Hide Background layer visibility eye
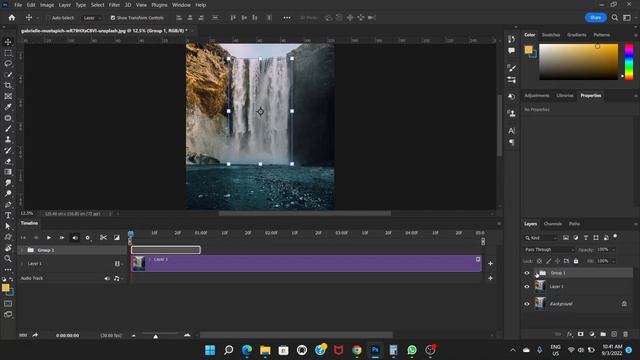 (x=527, y=304)
